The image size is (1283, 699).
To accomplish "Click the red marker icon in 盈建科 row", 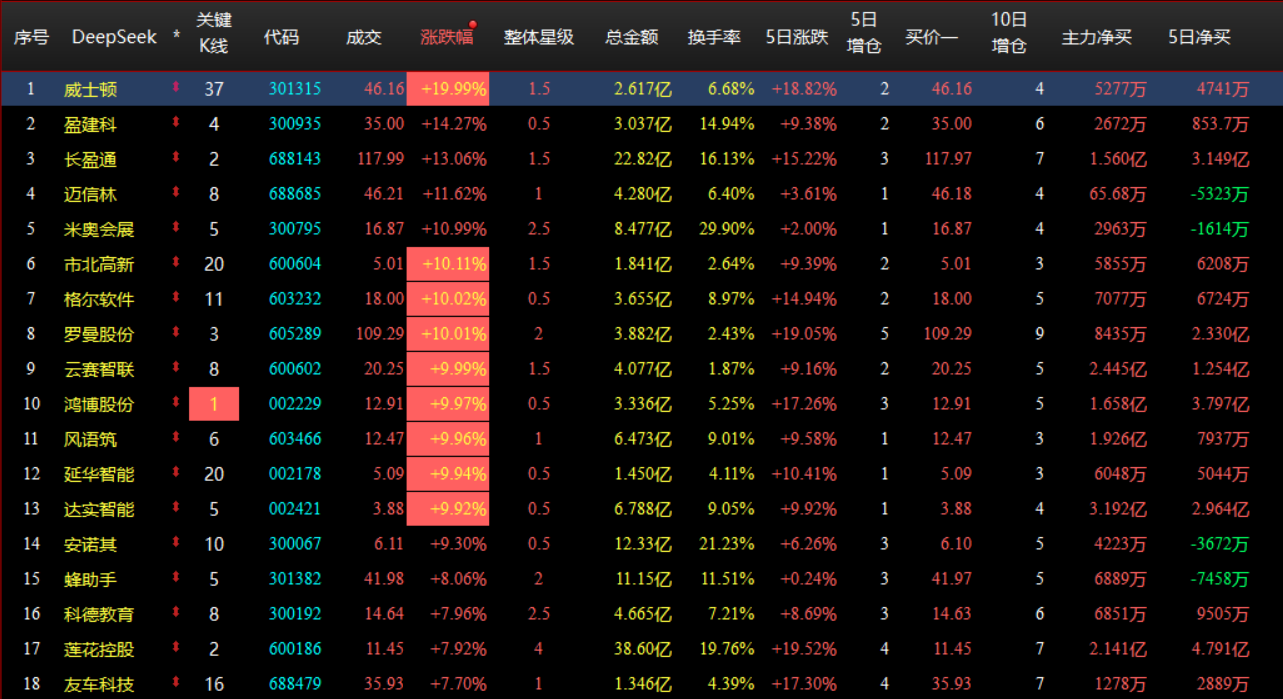I will click(x=176, y=123).
